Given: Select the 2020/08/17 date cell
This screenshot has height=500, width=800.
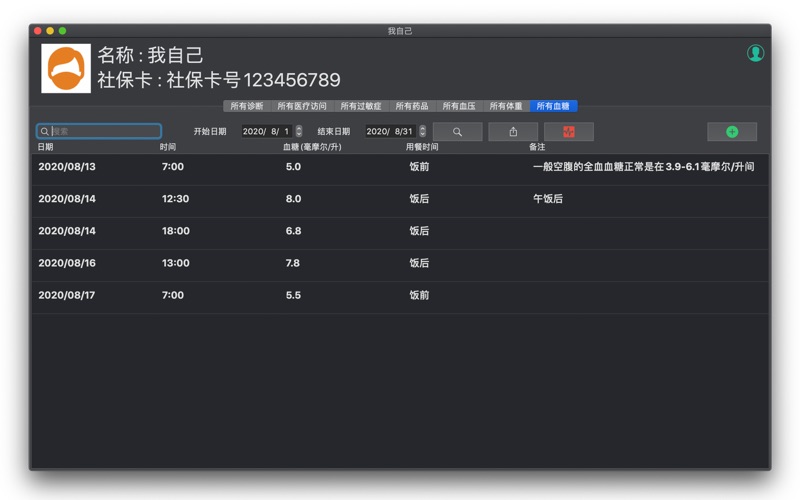Looking at the screenshot, I should pos(67,295).
